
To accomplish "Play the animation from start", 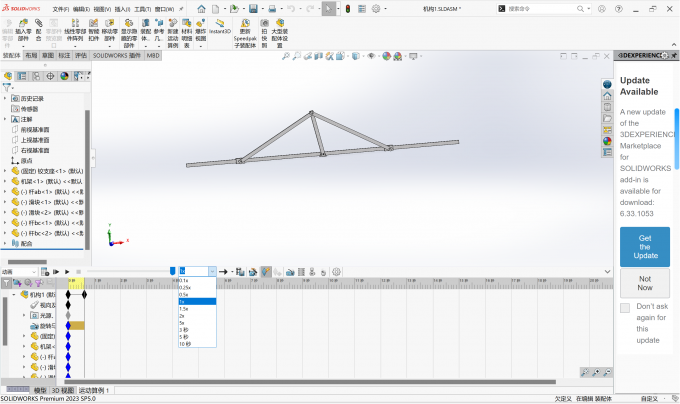I will coord(56,272).
